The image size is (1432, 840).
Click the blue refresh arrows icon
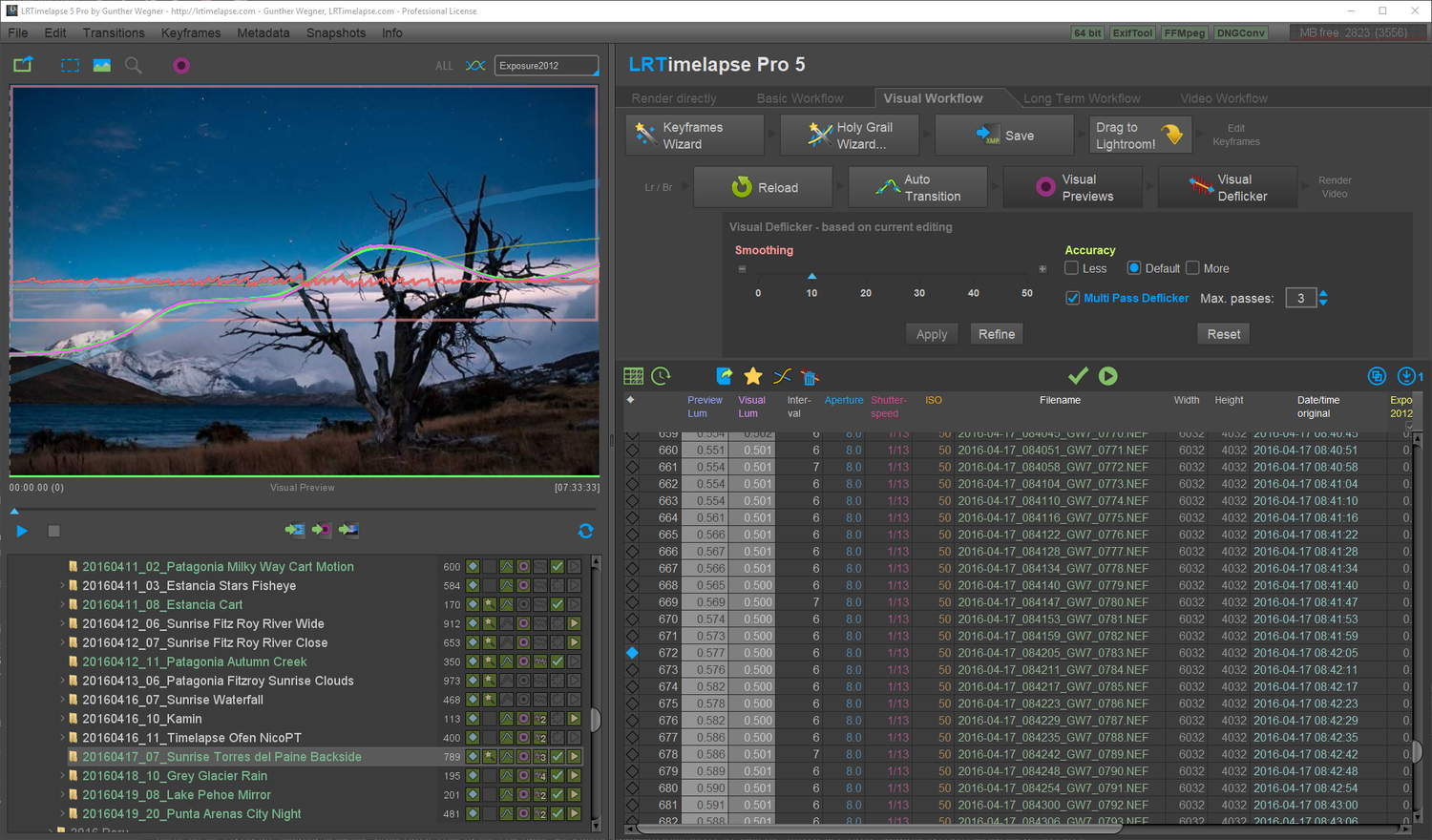pos(585,531)
